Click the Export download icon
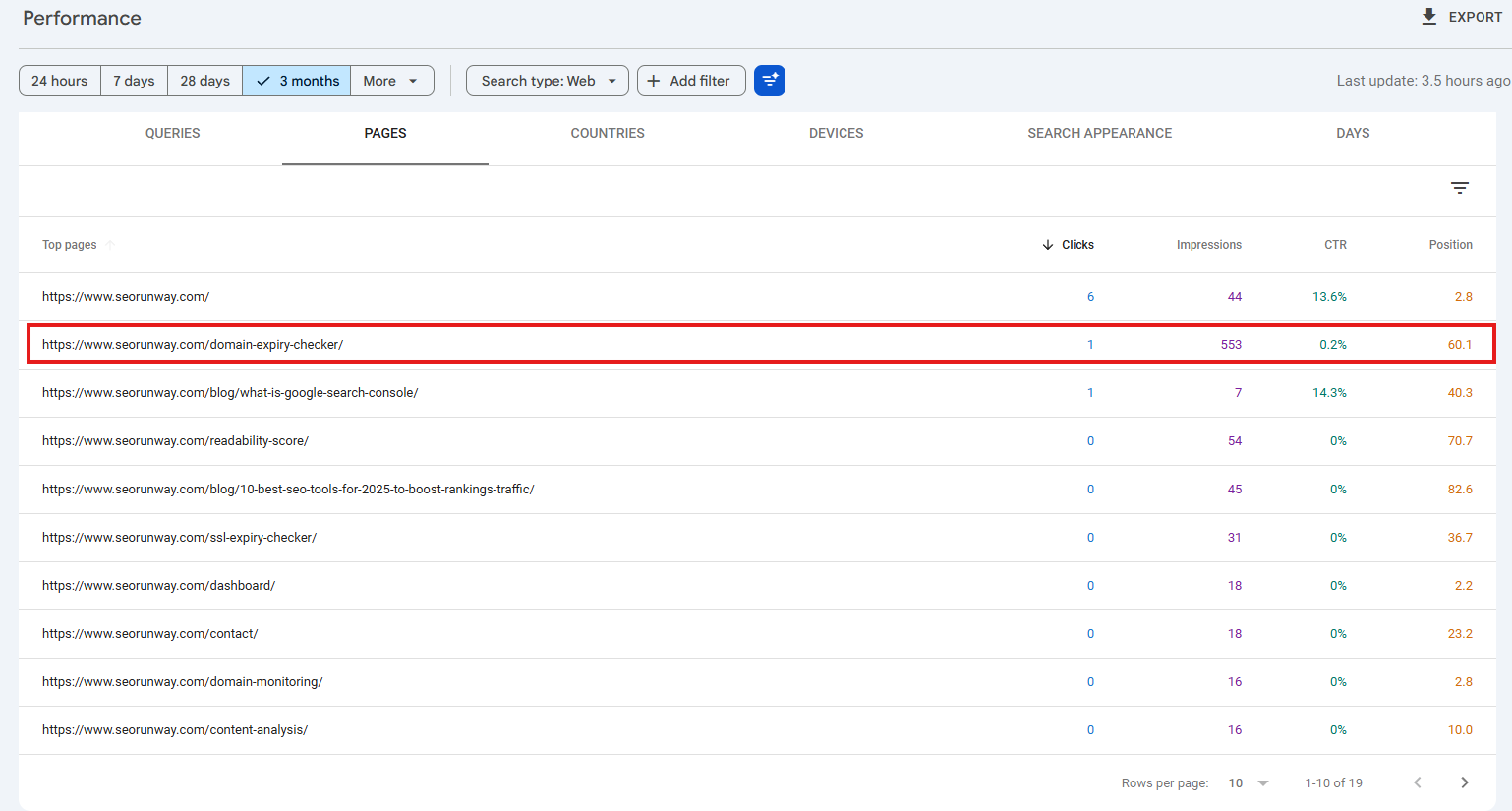1512x811 pixels. click(x=1429, y=17)
